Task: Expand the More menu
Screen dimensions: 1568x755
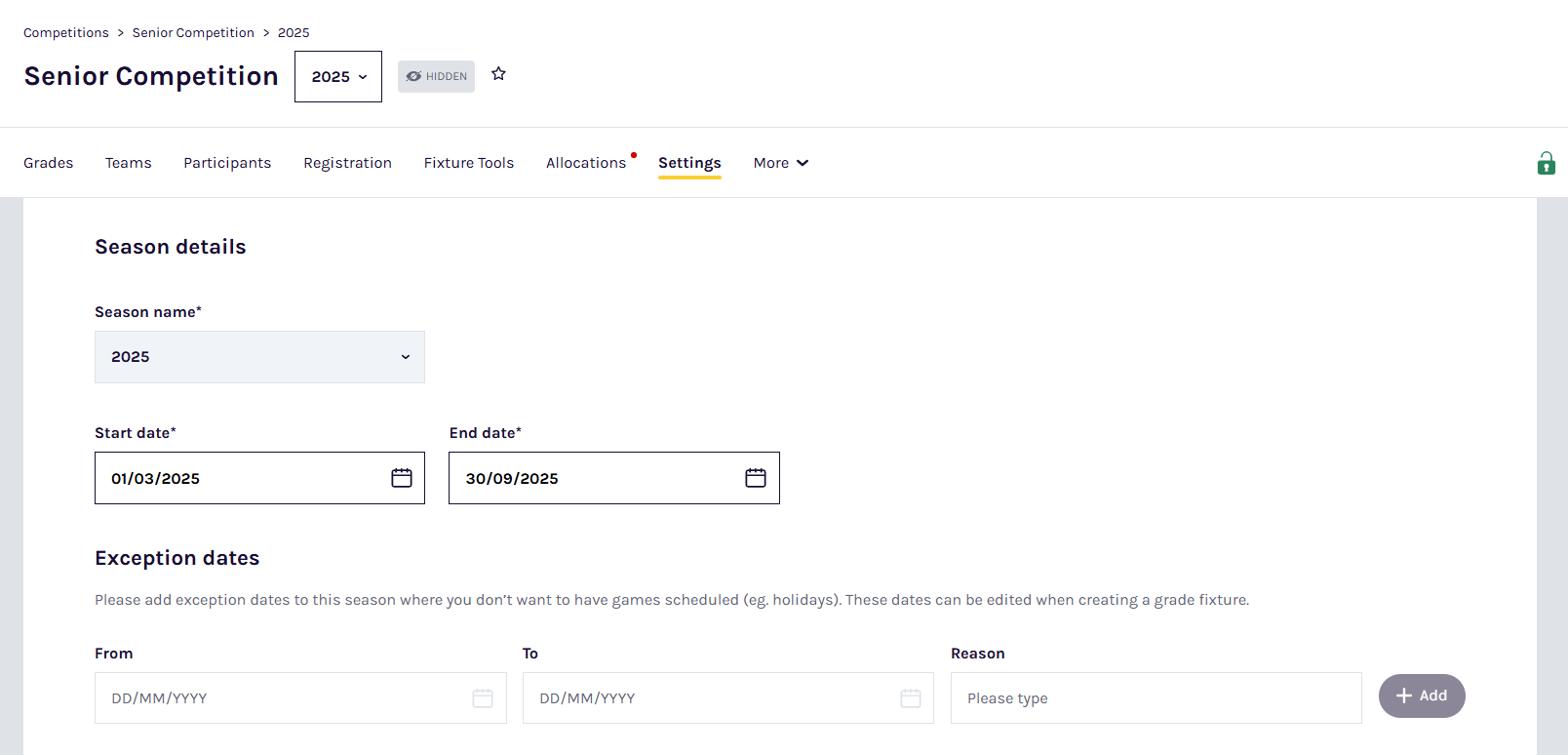Action: 780,163
